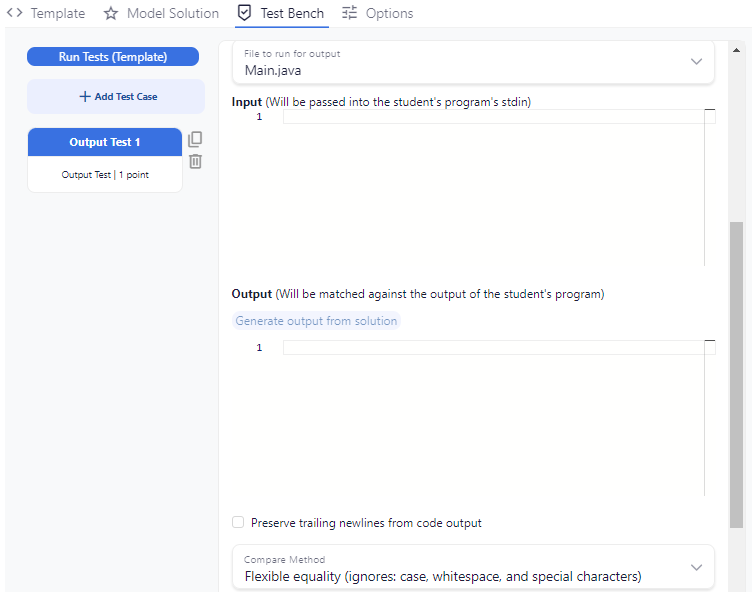Switch to the Model Solution tab

[x=161, y=13]
